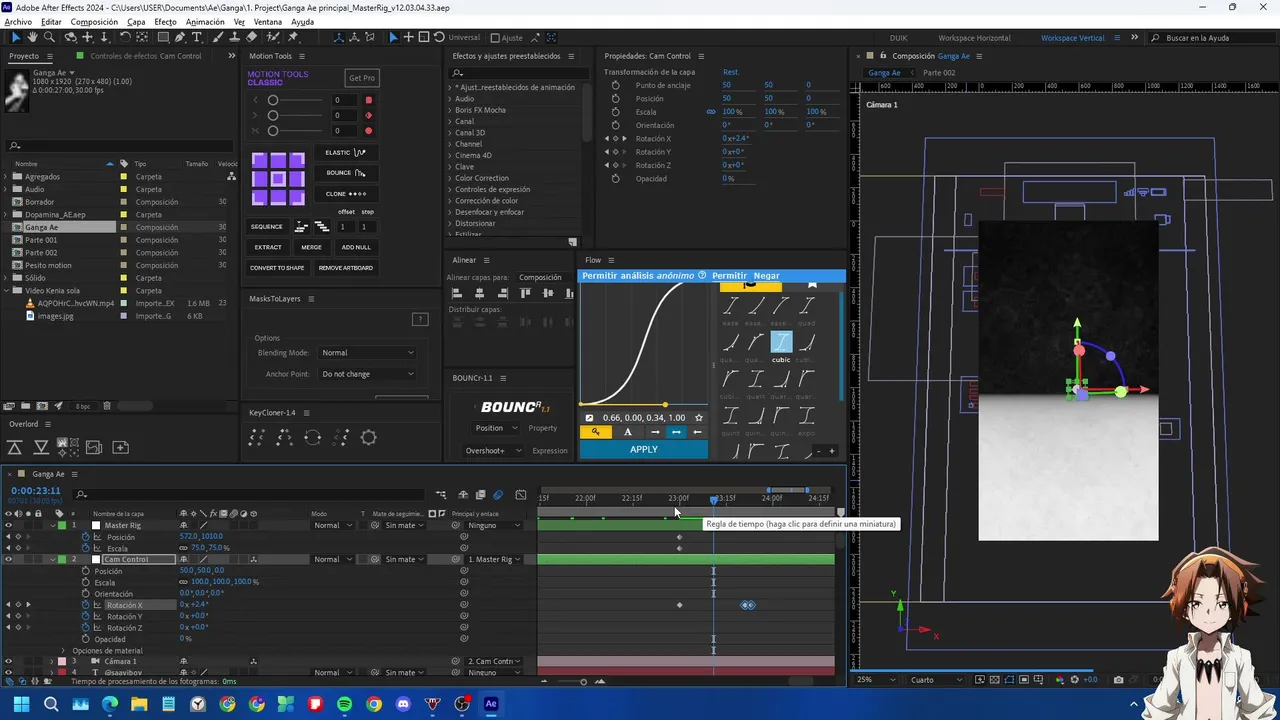Click the ELASTIC button in Motion Tools
The width and height of the screenshot is (1280, 720).
tap(346, 153)
